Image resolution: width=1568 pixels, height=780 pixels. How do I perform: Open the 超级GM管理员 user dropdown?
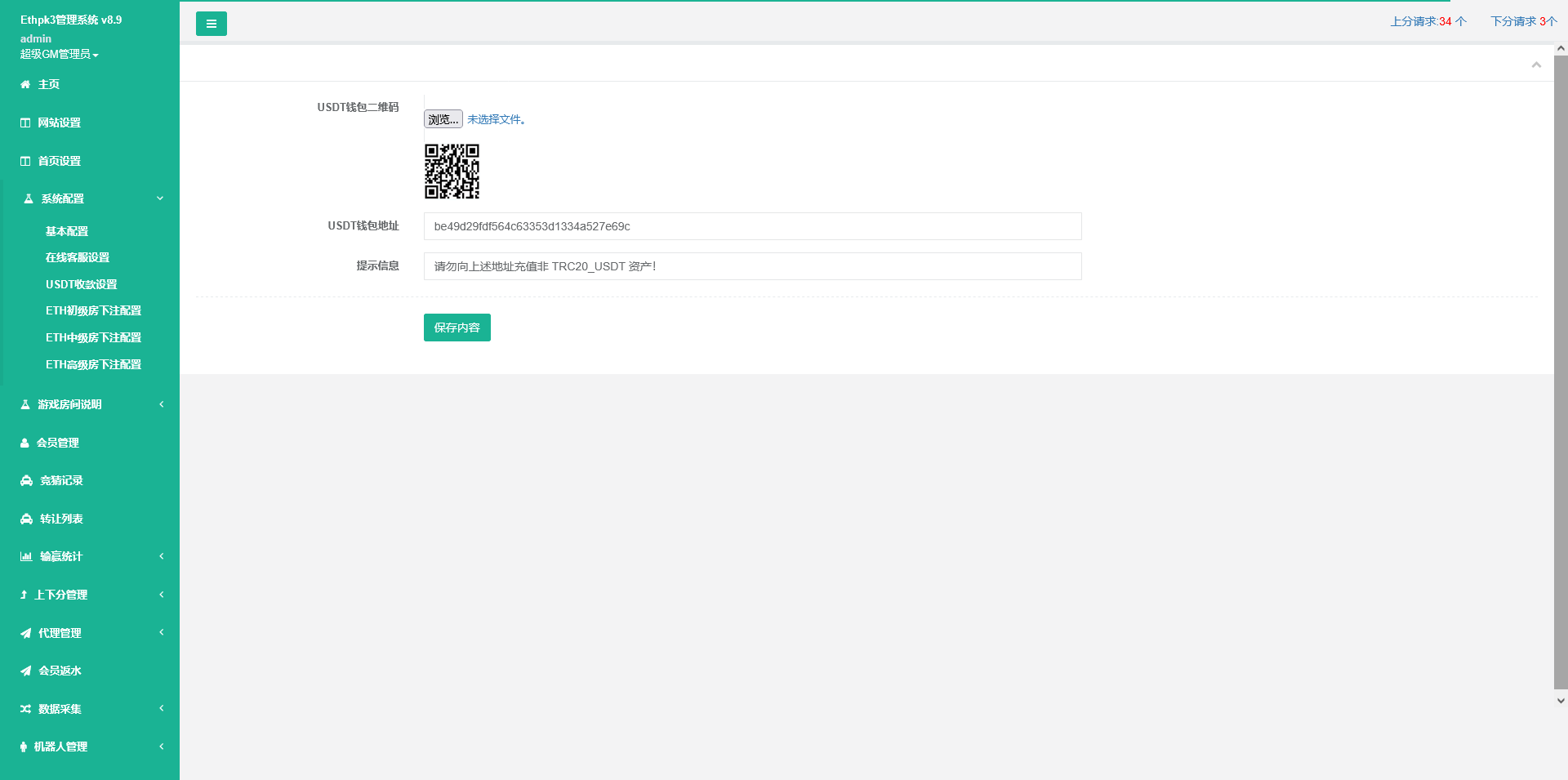pyautogui.click(x=60, y=54)
